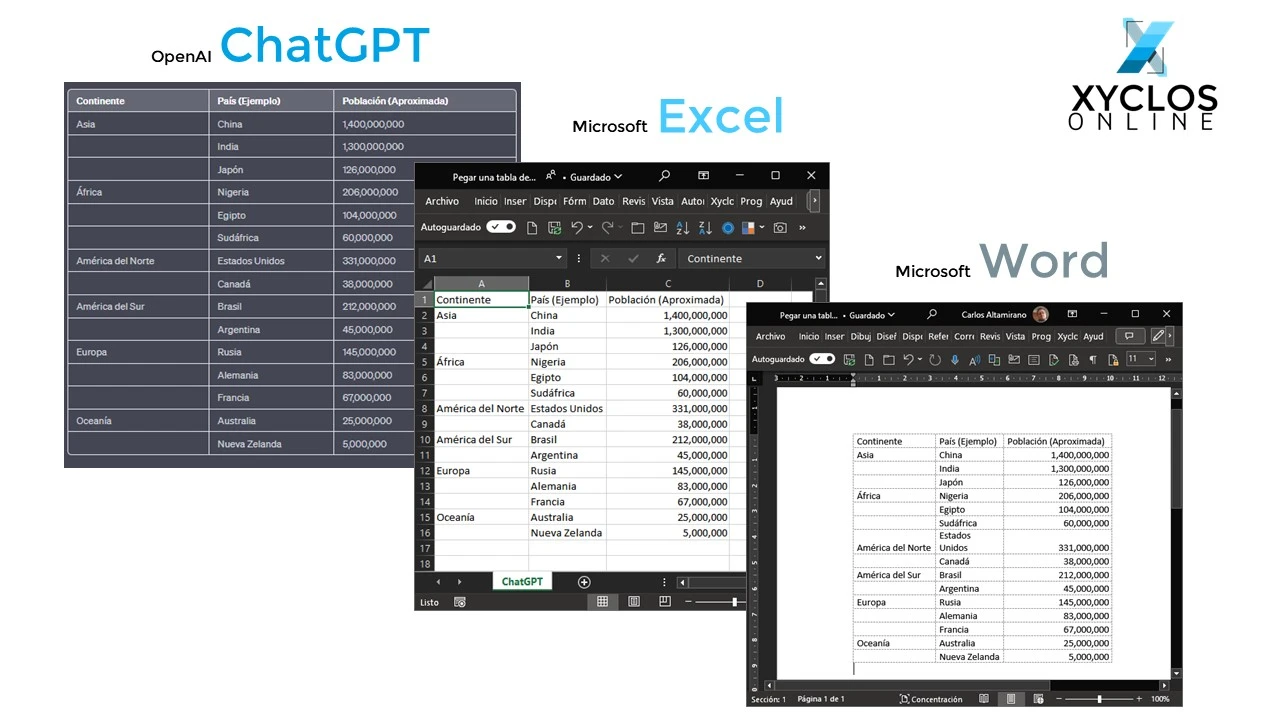This screenshot has height=720, width=1280.
Task: Click the macro record icon in Excel status bar
Action: (460, 602)
